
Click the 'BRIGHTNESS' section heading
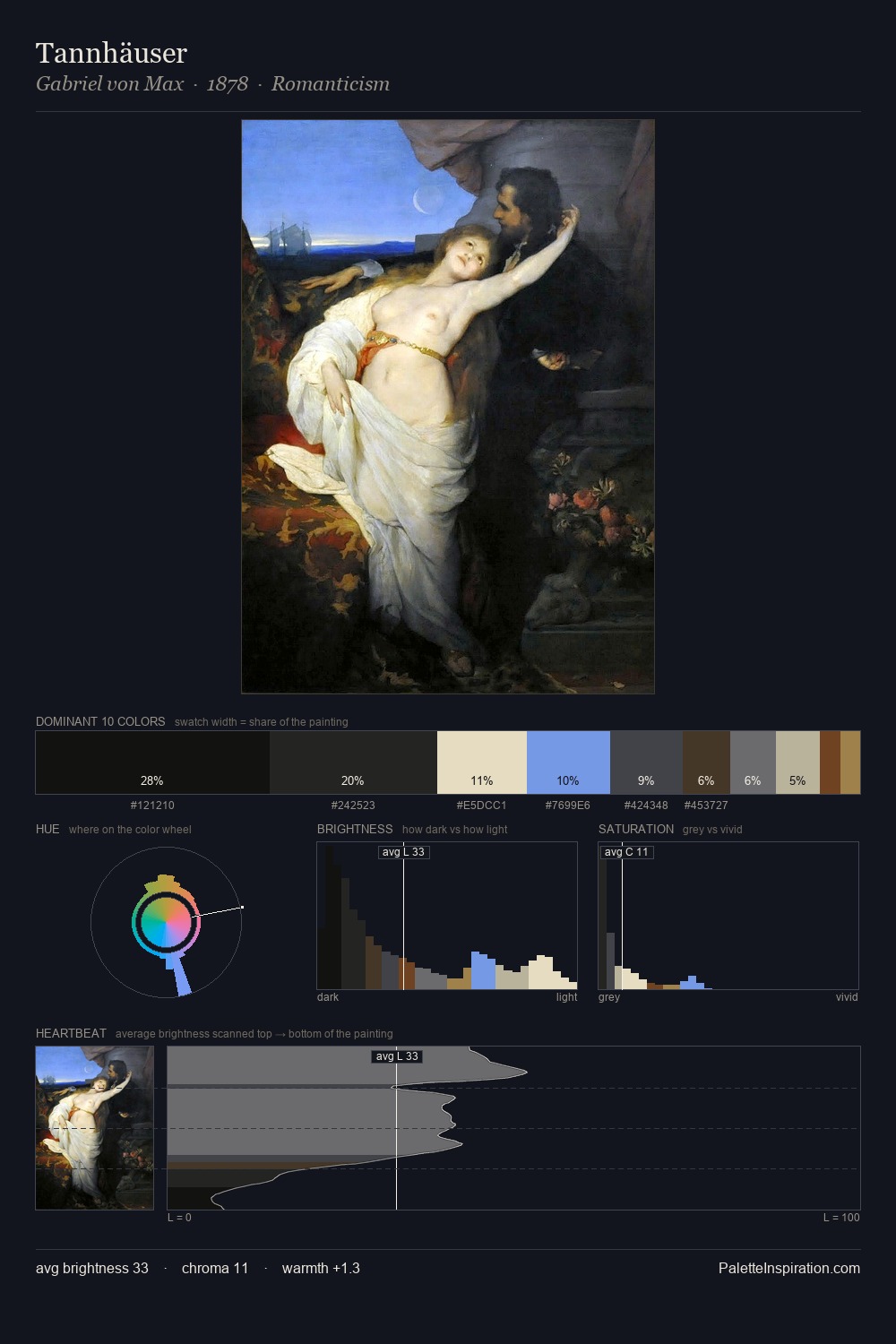355,829
